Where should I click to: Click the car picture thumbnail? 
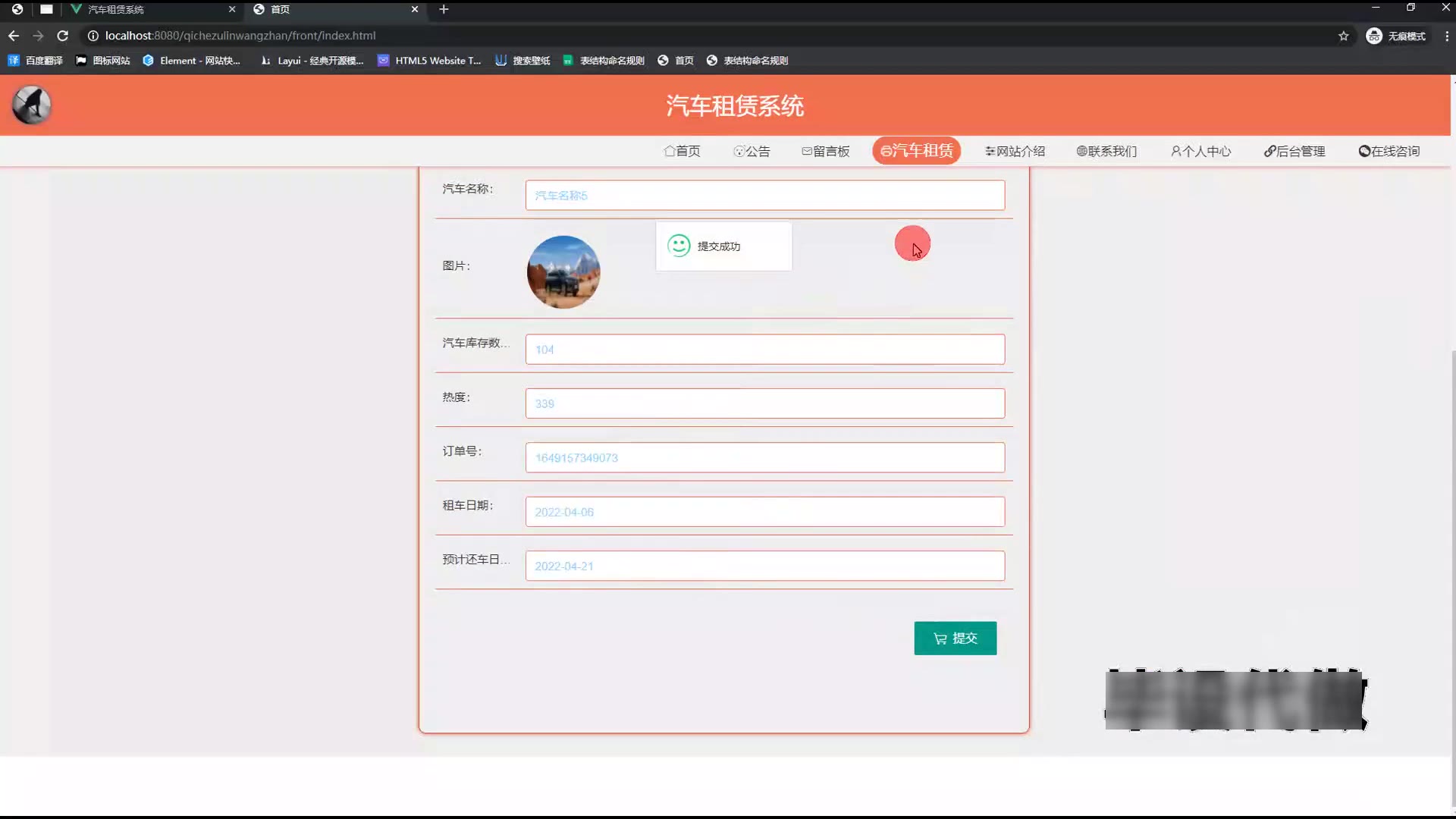(x=563, y=271)
